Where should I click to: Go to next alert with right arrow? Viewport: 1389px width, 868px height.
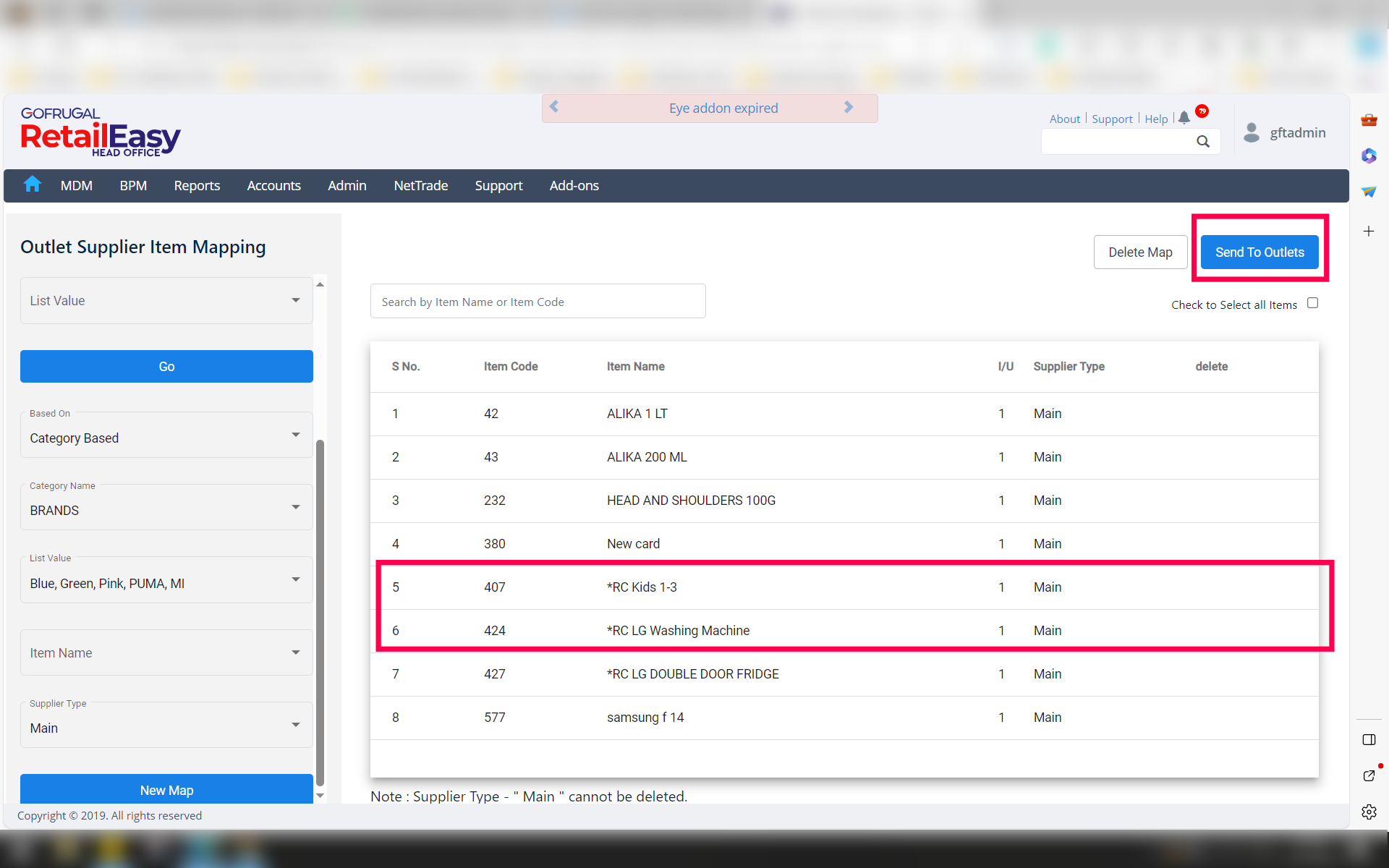[x=849, y=107]
